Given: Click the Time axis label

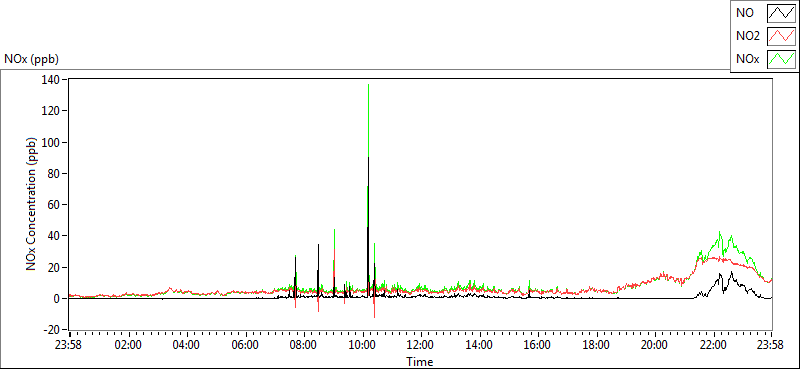Looking at the screenshot, I should [420, 362].
